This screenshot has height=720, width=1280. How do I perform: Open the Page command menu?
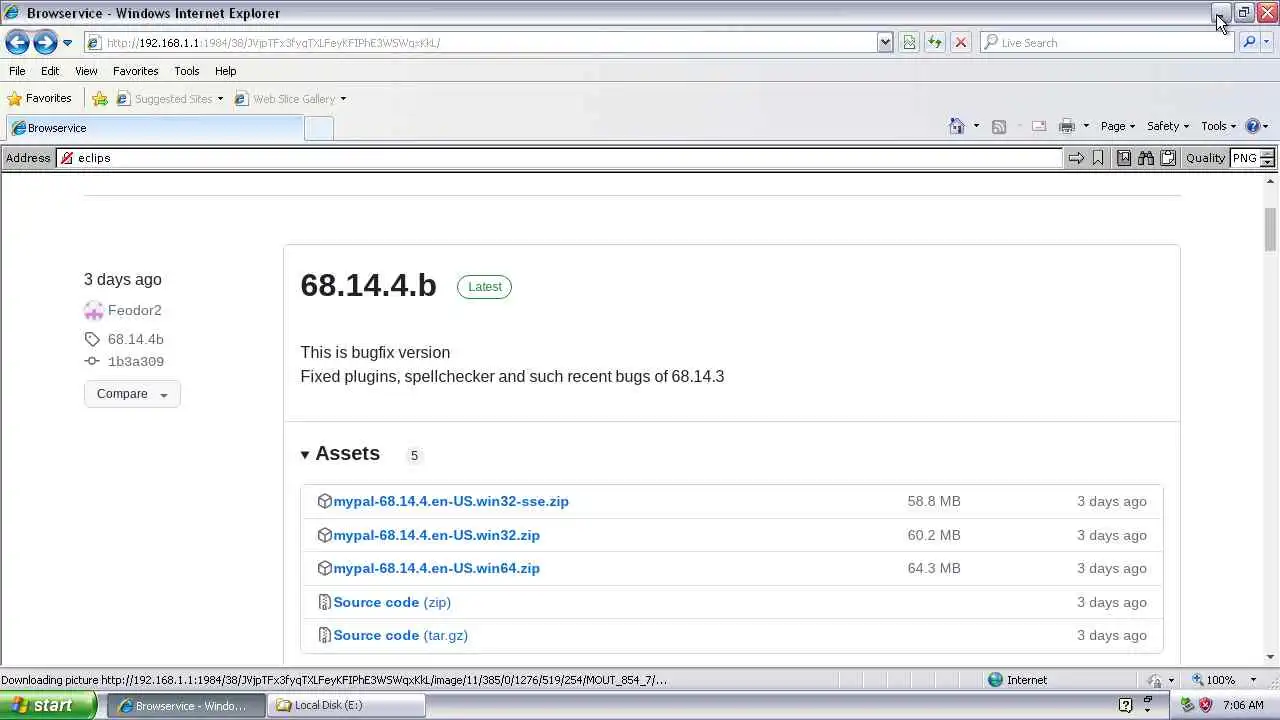coord(1117,126)
